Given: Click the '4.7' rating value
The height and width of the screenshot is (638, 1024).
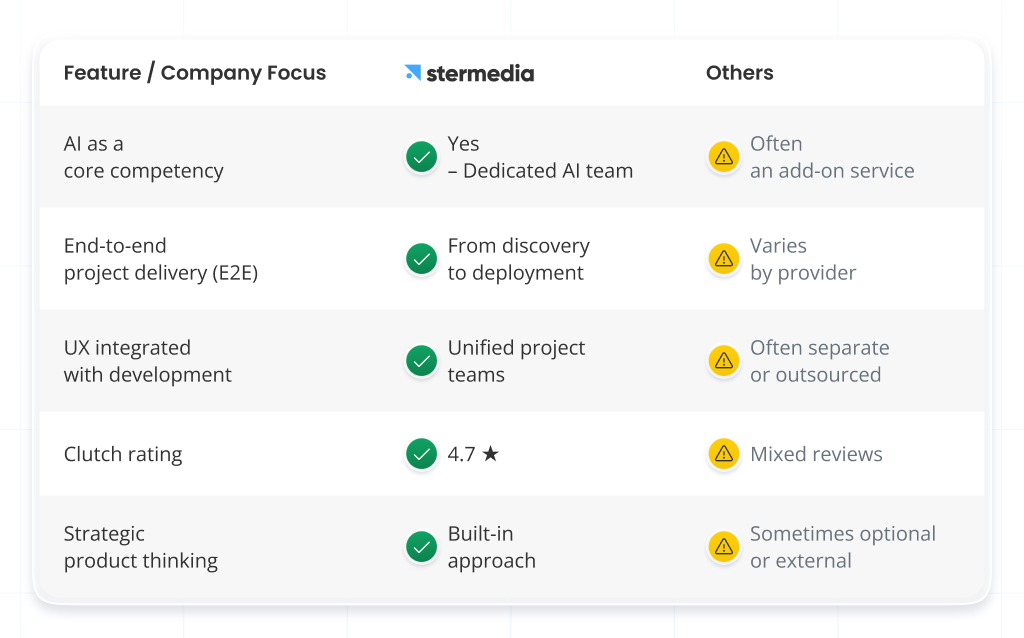Looking at the screenshot, I should pyautogui.click(x=461, y=454).
